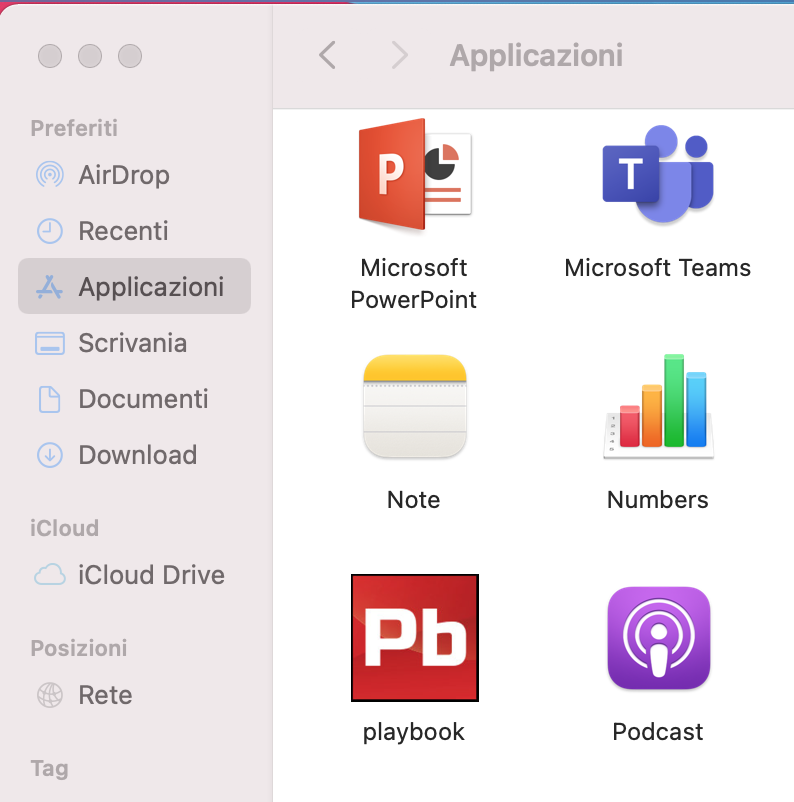Open Documenti in the sidebar
794x802 pixels.
pos(134,399)
